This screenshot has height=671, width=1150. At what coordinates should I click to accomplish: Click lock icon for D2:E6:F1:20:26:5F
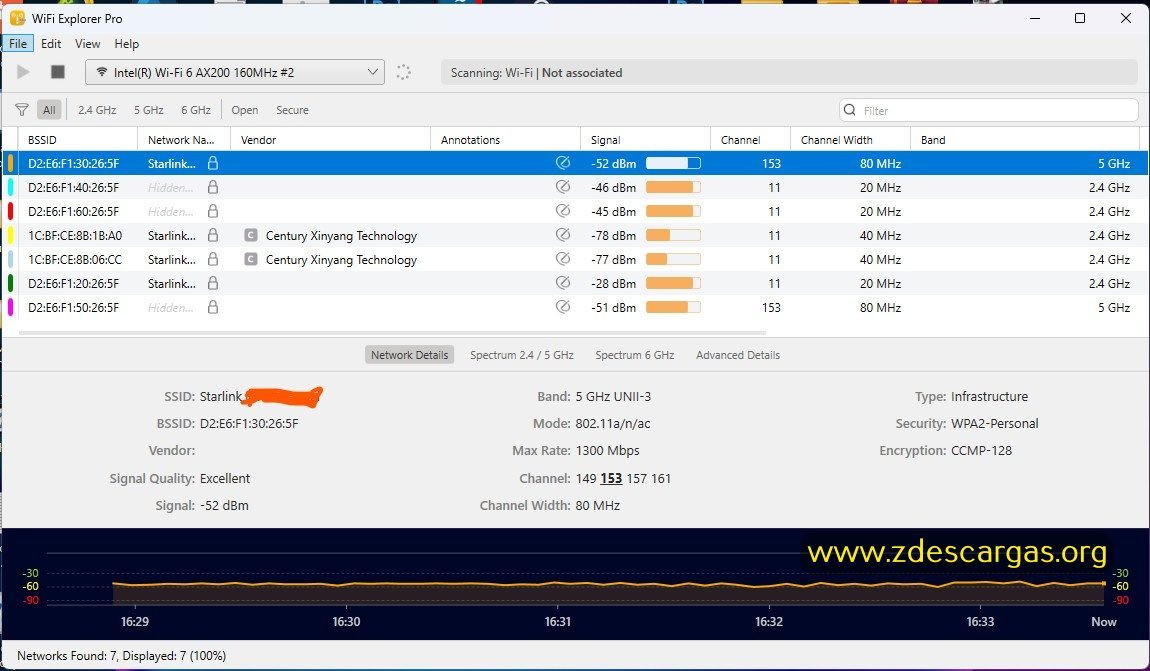coord(213,283)
